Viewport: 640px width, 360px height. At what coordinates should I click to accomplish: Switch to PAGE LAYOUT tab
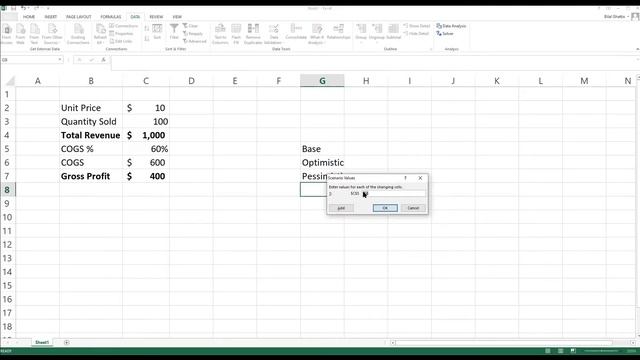[78, 17]
